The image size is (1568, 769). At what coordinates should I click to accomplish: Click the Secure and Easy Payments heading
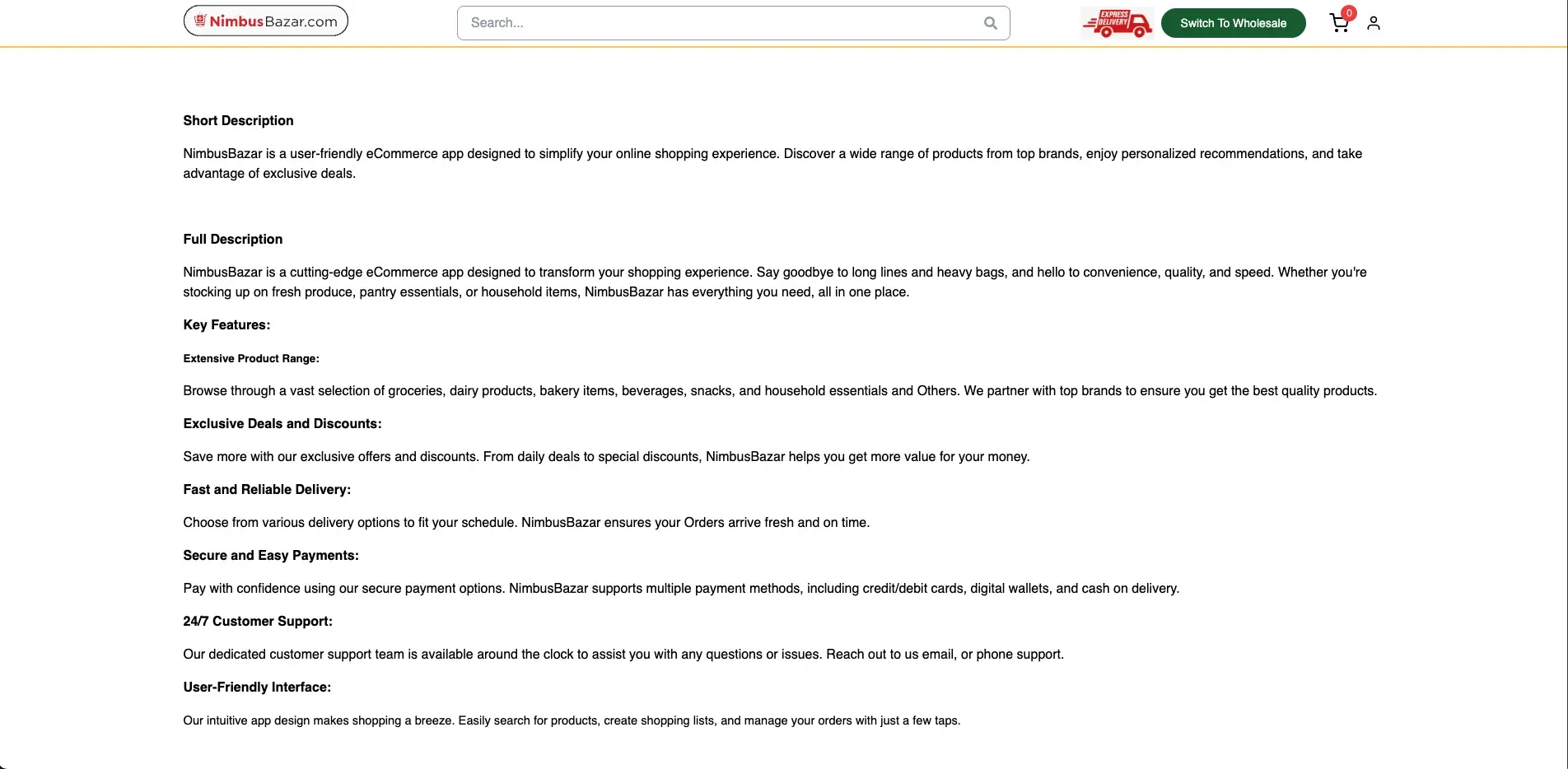(x=271, y=555)
